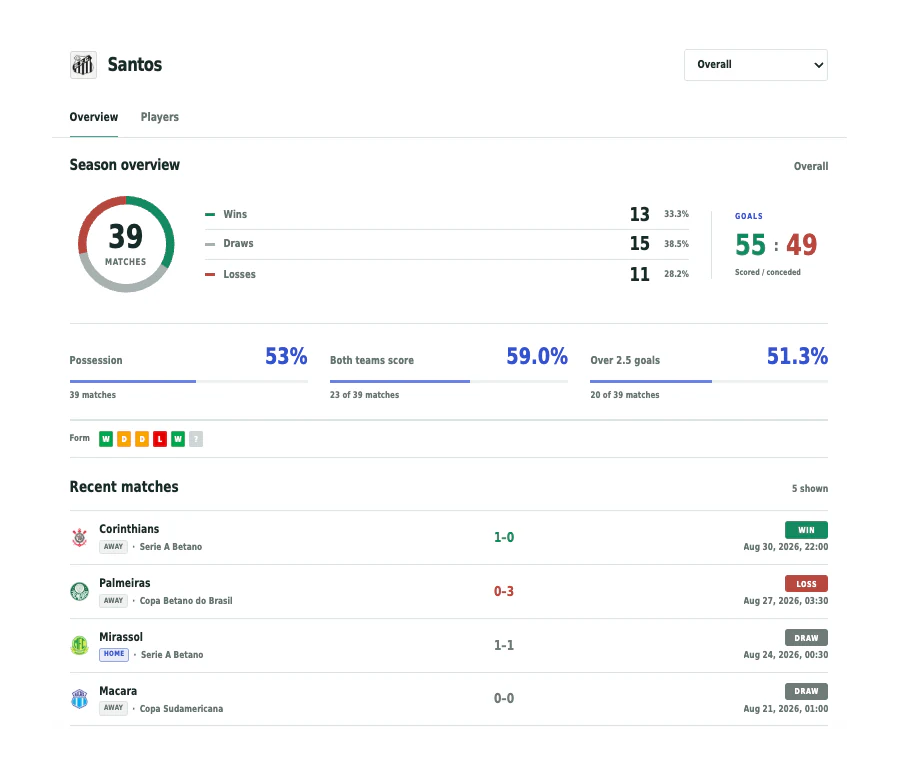The width and height of the screenshot is (900, 760).
Task: Click the red L form badge
Action: click(160, 439)
